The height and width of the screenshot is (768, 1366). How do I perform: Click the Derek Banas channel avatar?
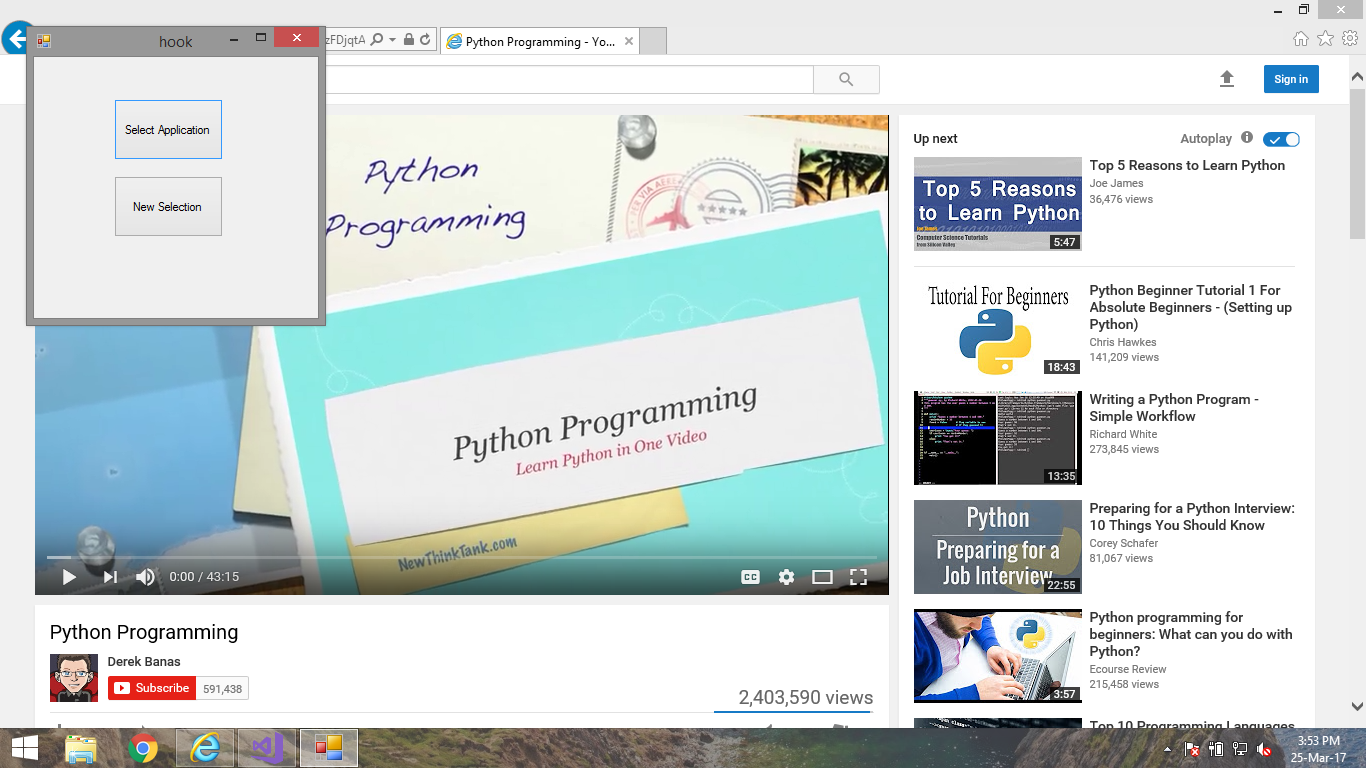pos(74,678)
